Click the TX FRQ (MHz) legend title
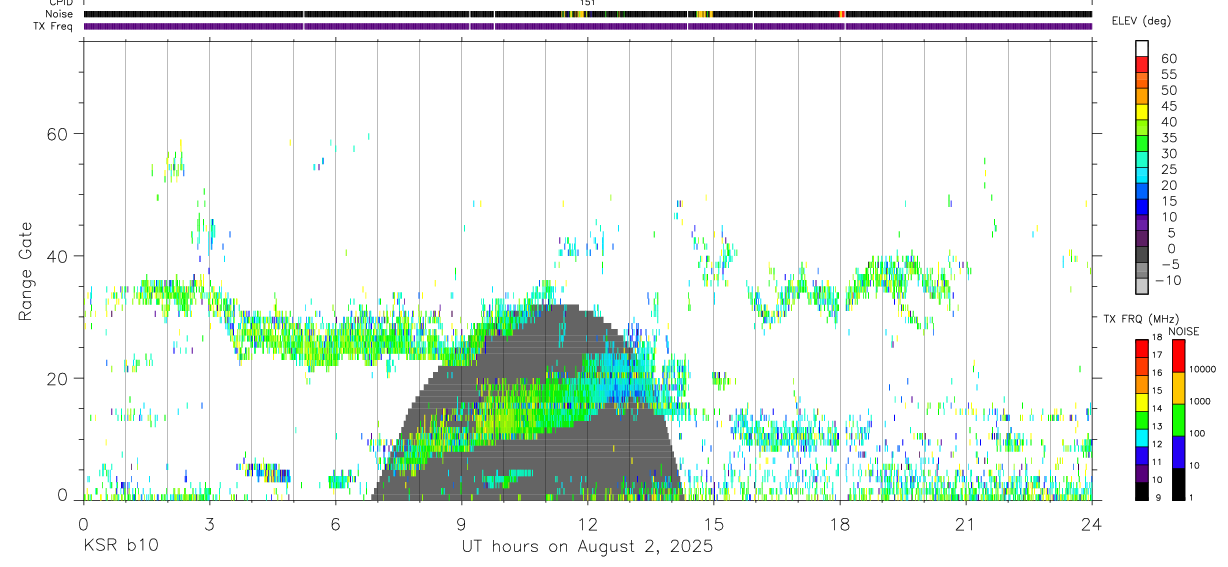 (1139, 318)
